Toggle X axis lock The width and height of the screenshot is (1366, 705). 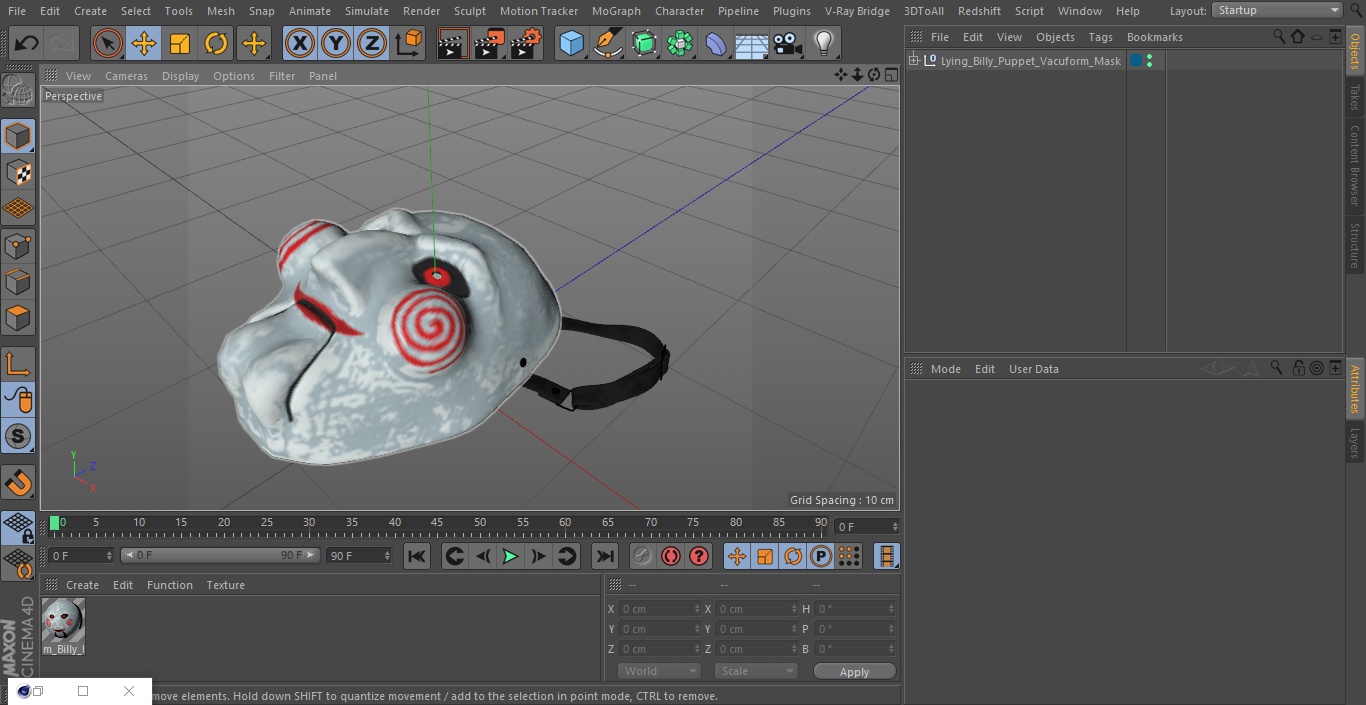pyautogui.click(x=300, y=43)
